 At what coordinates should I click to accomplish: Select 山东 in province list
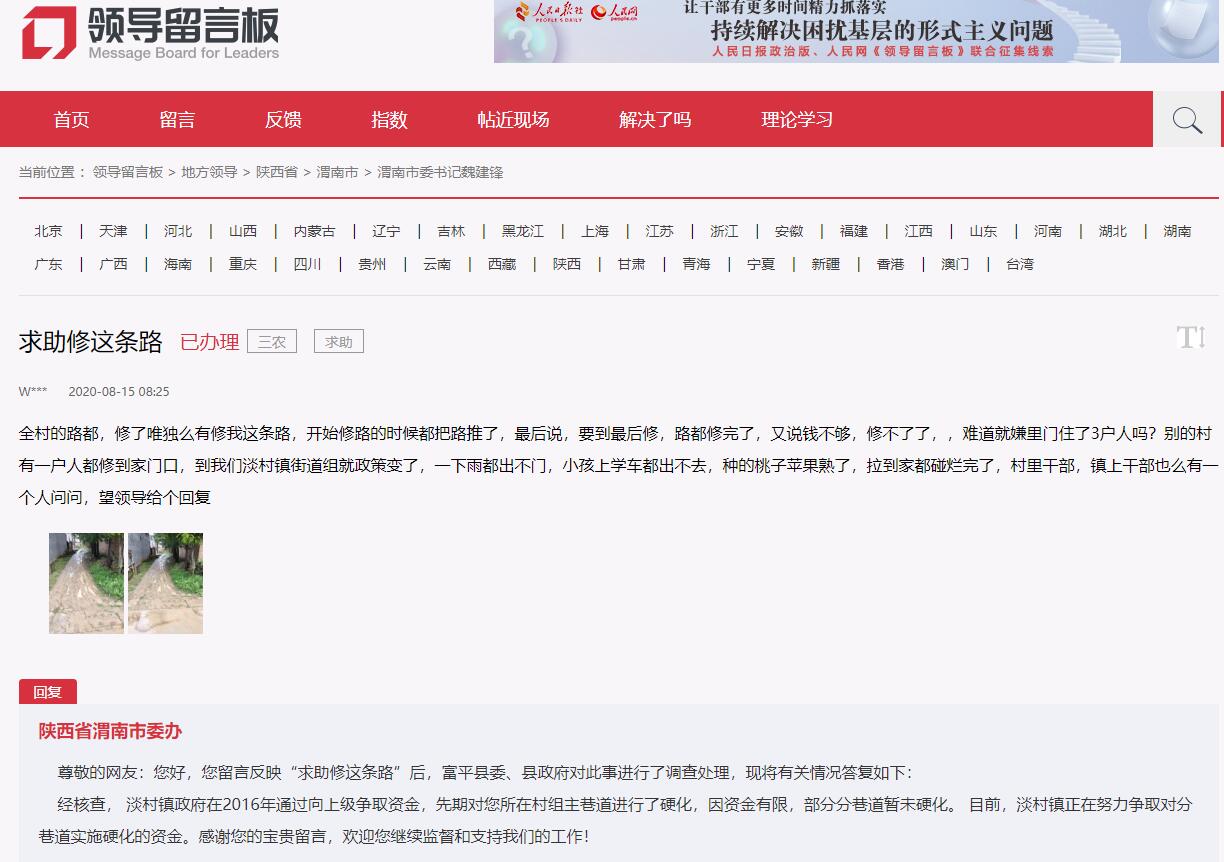(983, 231)
